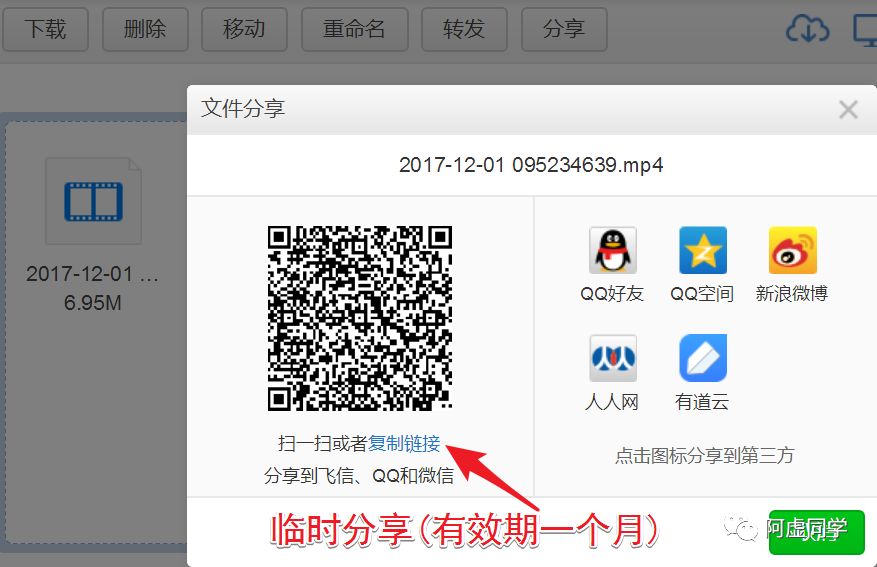Click the QQ好友 label
The image size is (877, 567).
click(612, 294)
